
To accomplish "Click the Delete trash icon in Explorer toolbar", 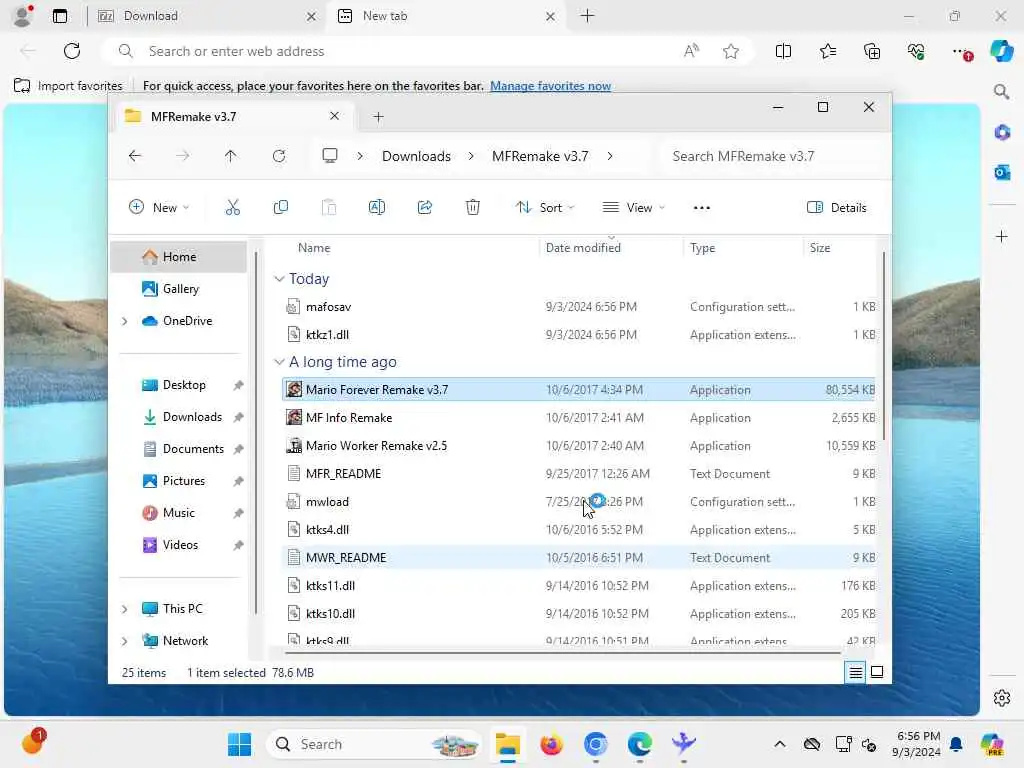I will 473,208.
